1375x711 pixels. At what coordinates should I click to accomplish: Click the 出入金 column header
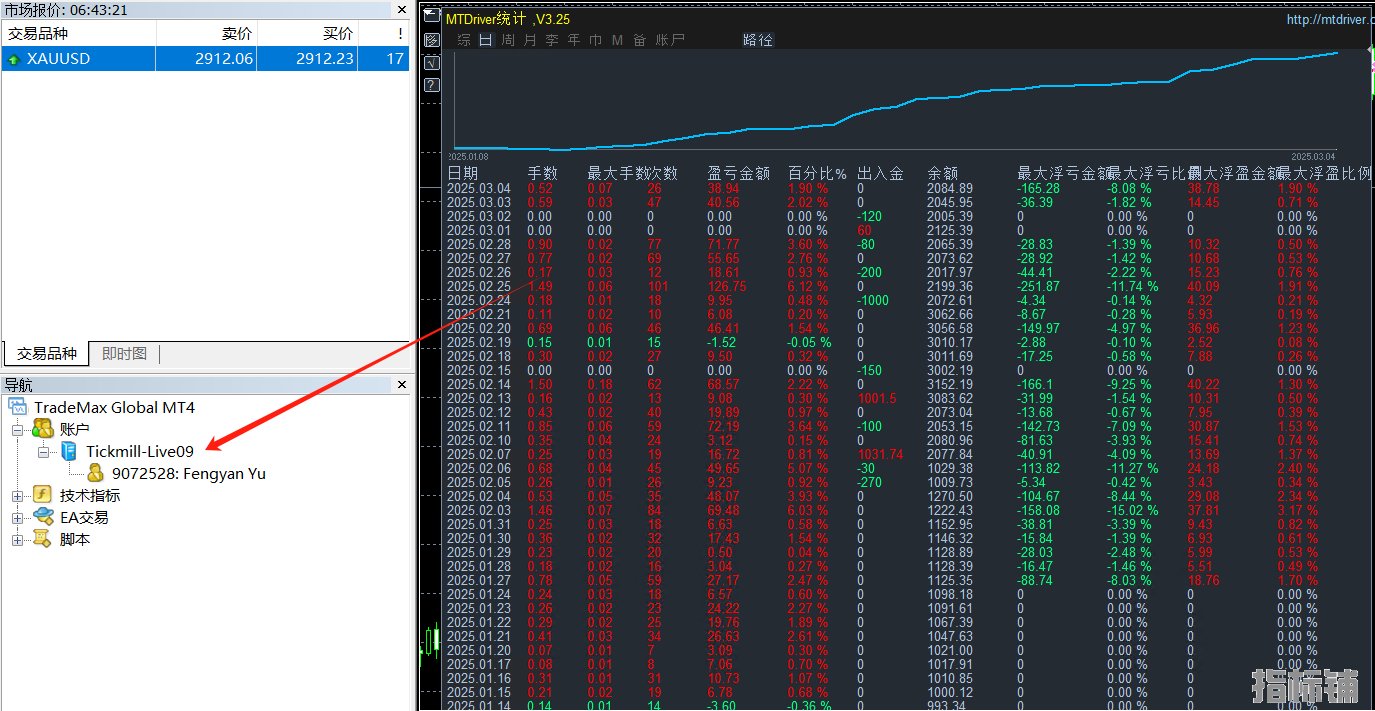881,173
